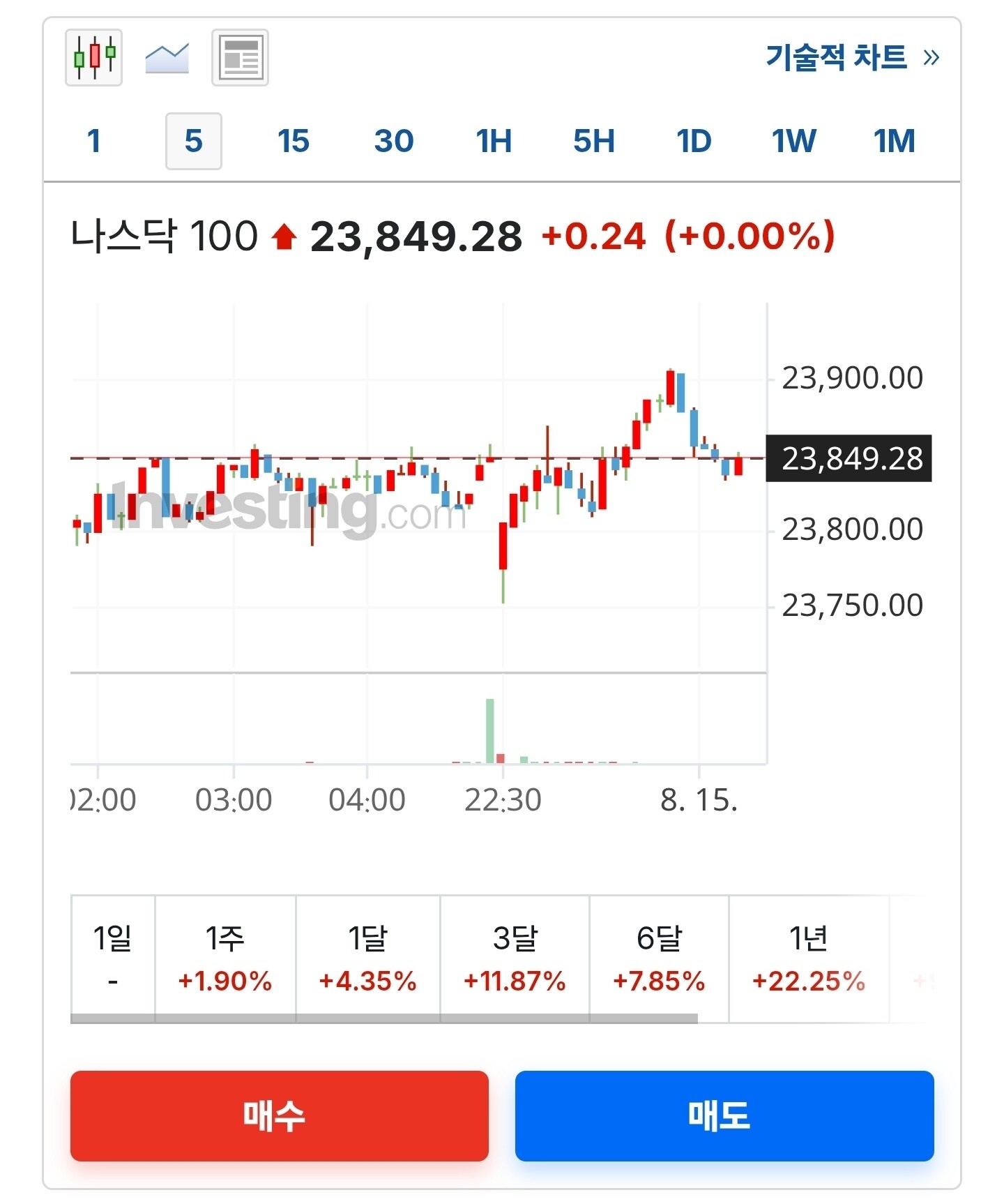Viewport: 1004px width, 1204px height.
Task: Tap the blue 매도 sell button
Action: pos(724,1115)
